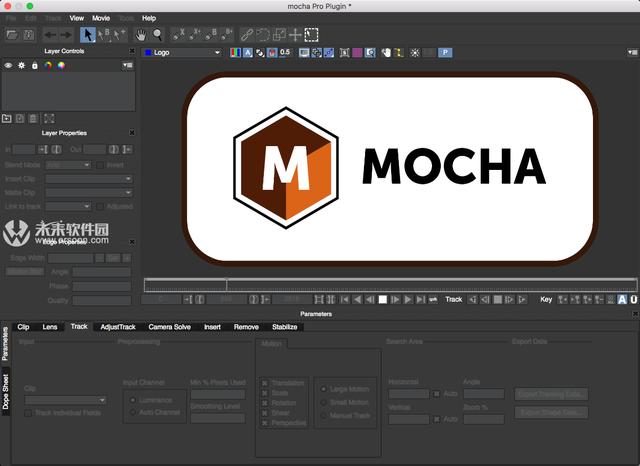Click the Open Project folder icon
Viewport: 640px width, 466px height.
[x=12, y=35]
